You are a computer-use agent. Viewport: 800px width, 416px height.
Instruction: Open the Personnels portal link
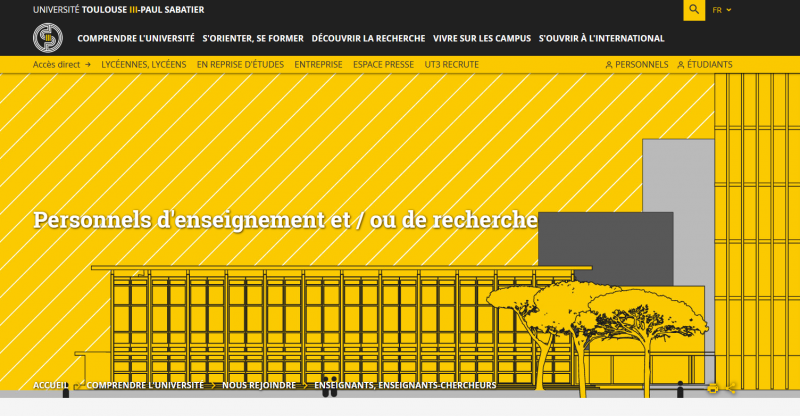click(x=637, y=64)
